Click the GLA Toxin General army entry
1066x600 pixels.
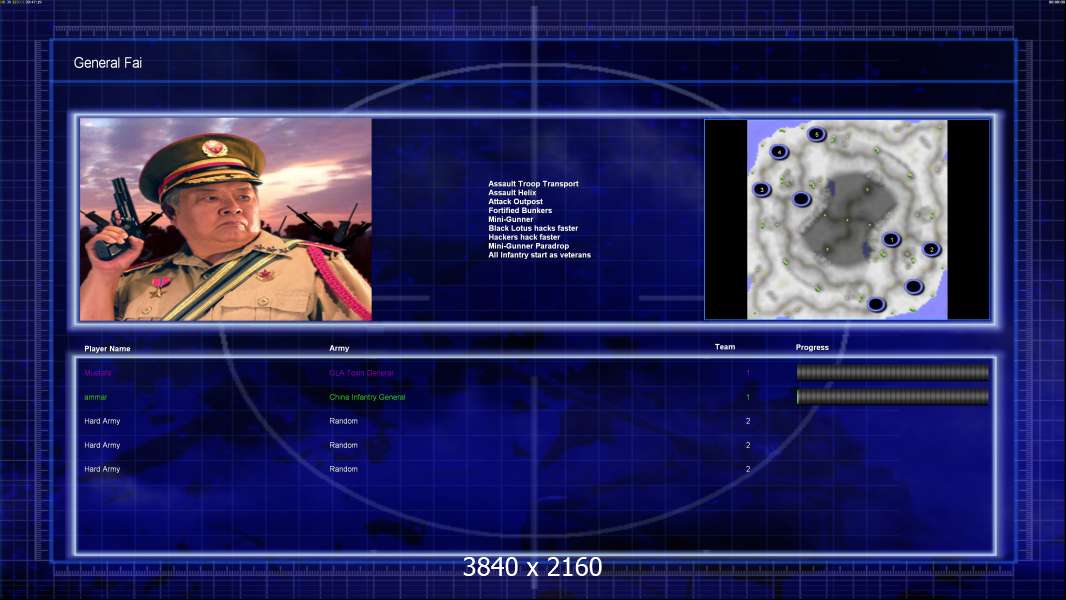click(x=362, y=372)
